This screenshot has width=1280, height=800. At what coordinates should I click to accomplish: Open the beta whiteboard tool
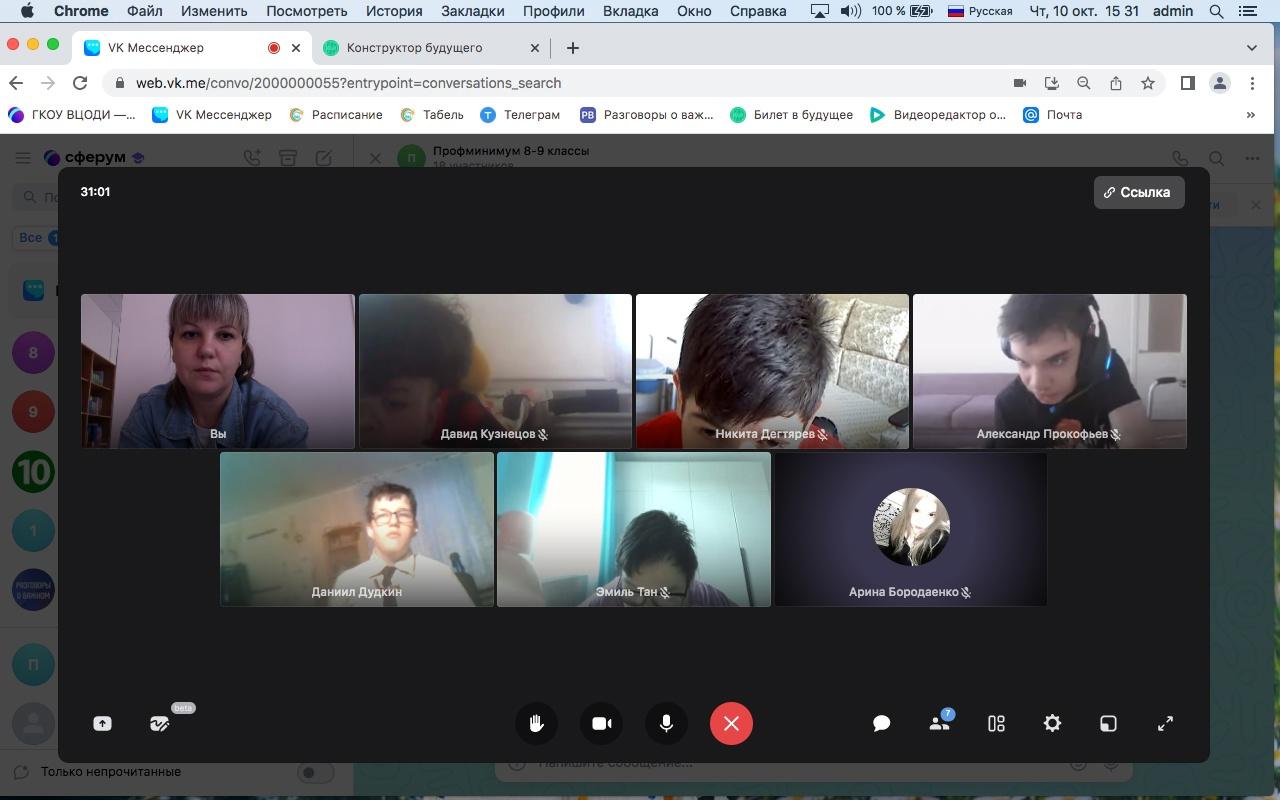point(159,723)
